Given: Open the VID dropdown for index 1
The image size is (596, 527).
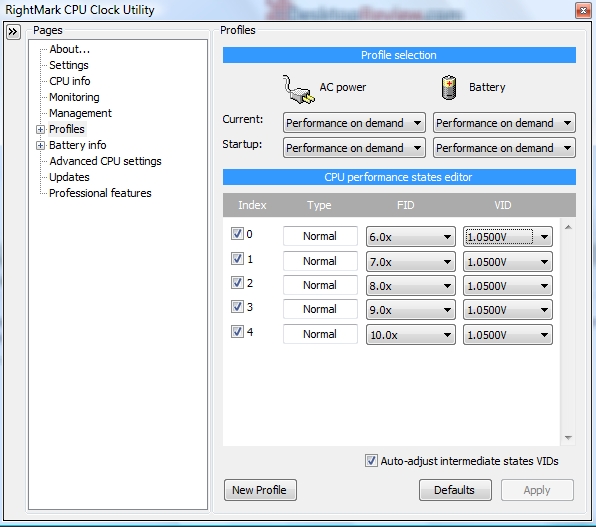Looking at the screenshot, I should (x=507, y=262).
